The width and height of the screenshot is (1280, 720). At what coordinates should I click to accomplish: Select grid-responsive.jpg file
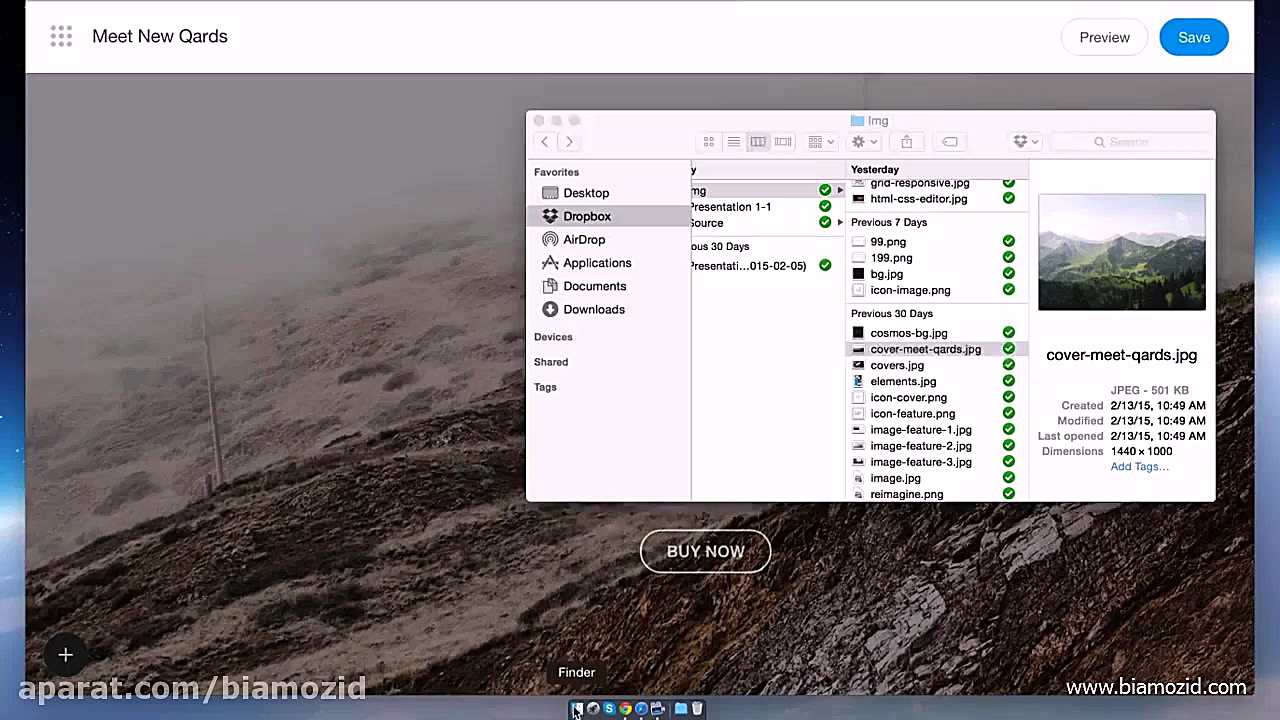click(x=920, y=183)
